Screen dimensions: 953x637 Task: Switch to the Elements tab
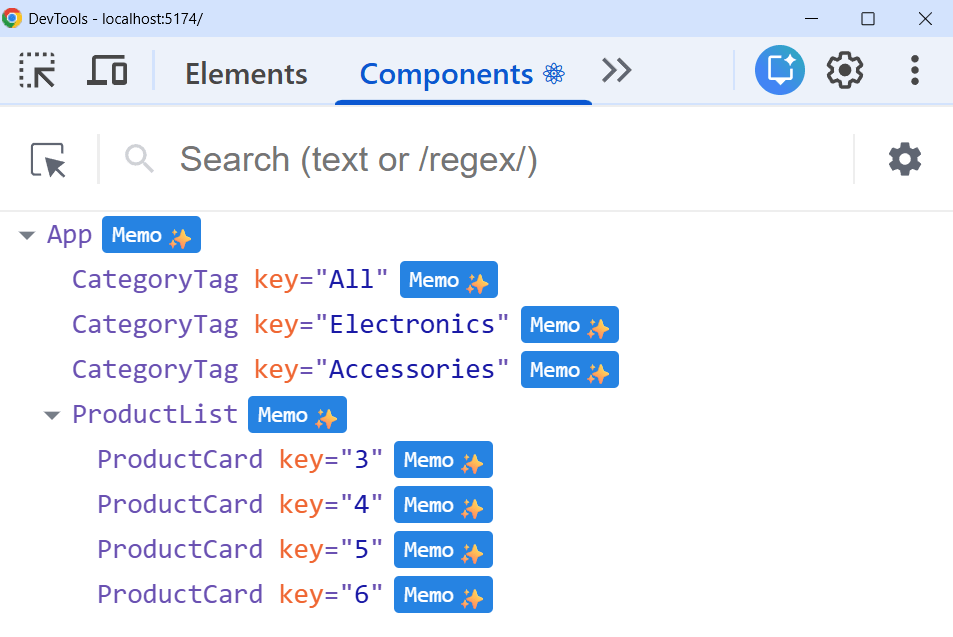(245, 73)
